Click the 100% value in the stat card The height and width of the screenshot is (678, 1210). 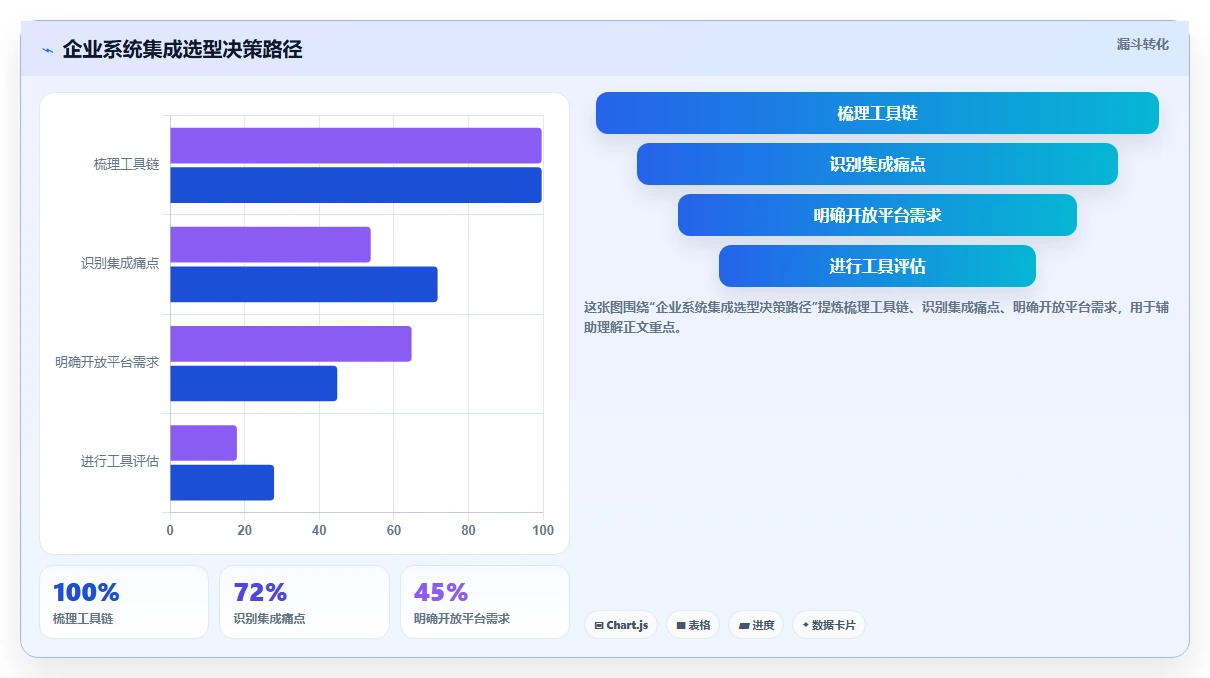point(86,592)
